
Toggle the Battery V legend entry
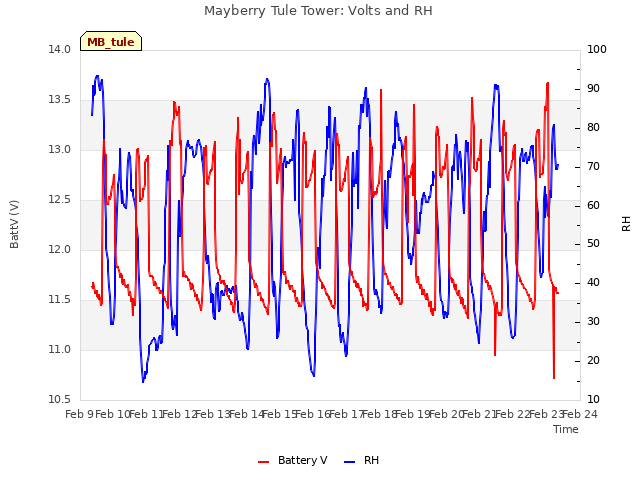click(x=293, y=460)
